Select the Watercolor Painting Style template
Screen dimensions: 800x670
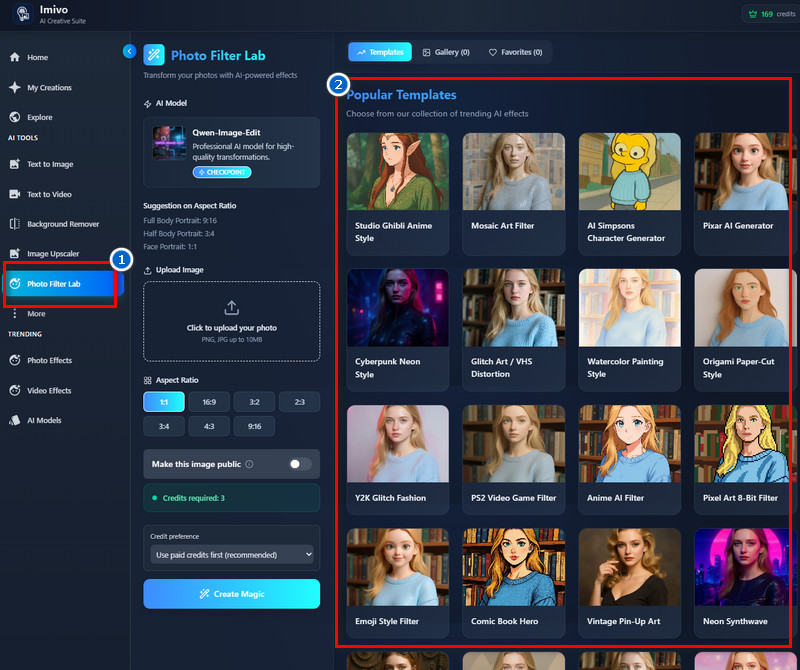pyautogui.click(x=630, y=330)
